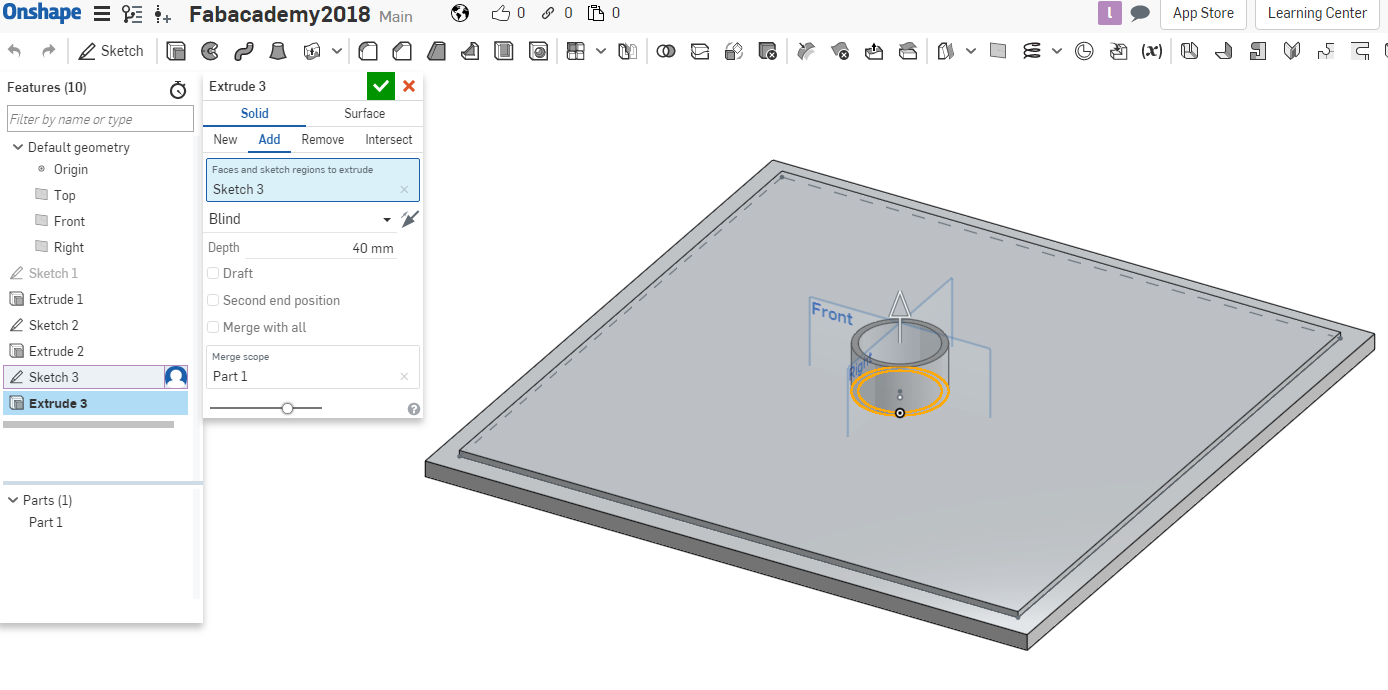Switch to the Surface tab
The width and height of the screenshot is (1388, 690).
click(x=364, y=113)
